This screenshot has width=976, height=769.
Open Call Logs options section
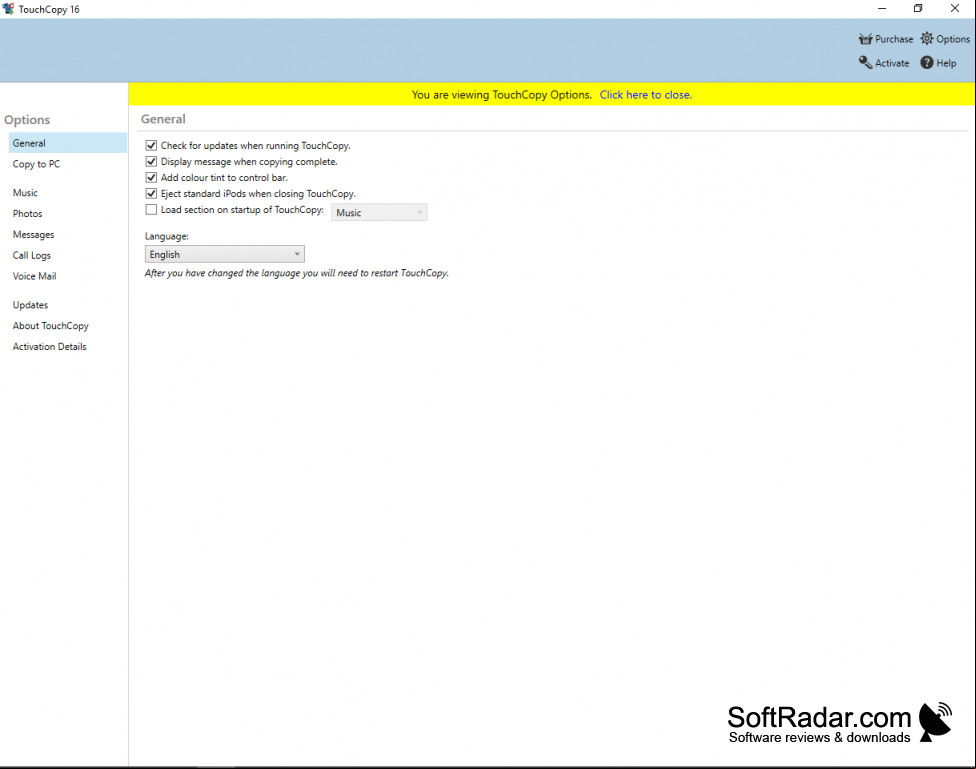click(32, 255)
